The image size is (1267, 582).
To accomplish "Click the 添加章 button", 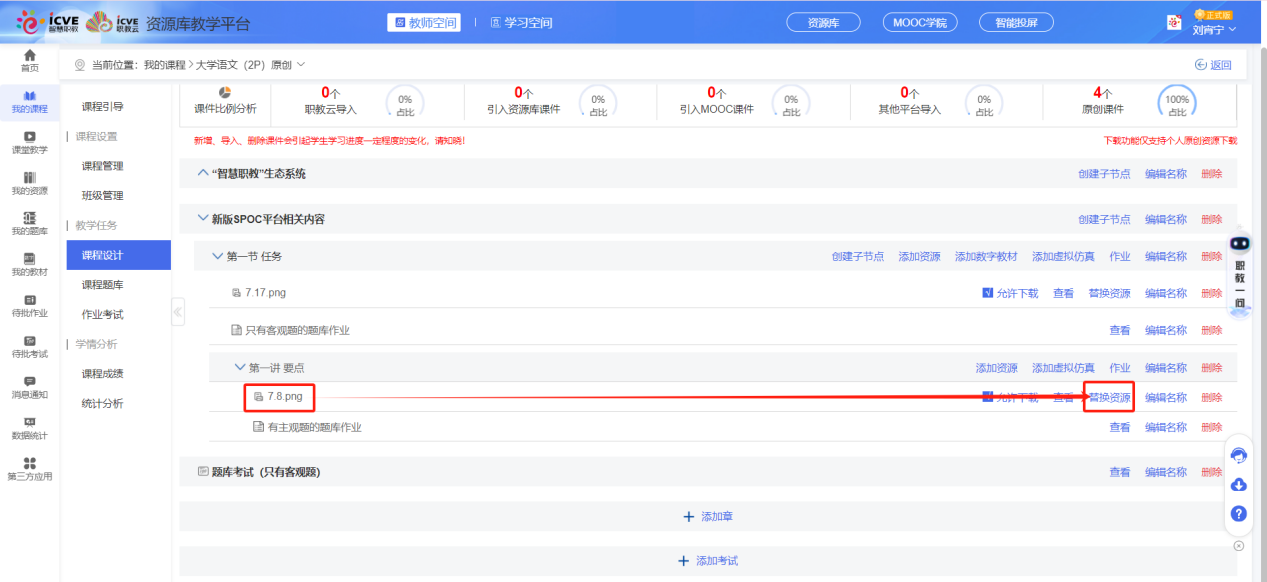I will click(709, 517).
